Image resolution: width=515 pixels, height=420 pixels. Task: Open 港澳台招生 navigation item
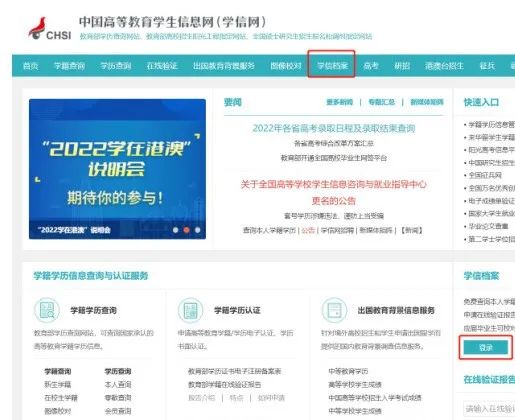tap(444, 66)
